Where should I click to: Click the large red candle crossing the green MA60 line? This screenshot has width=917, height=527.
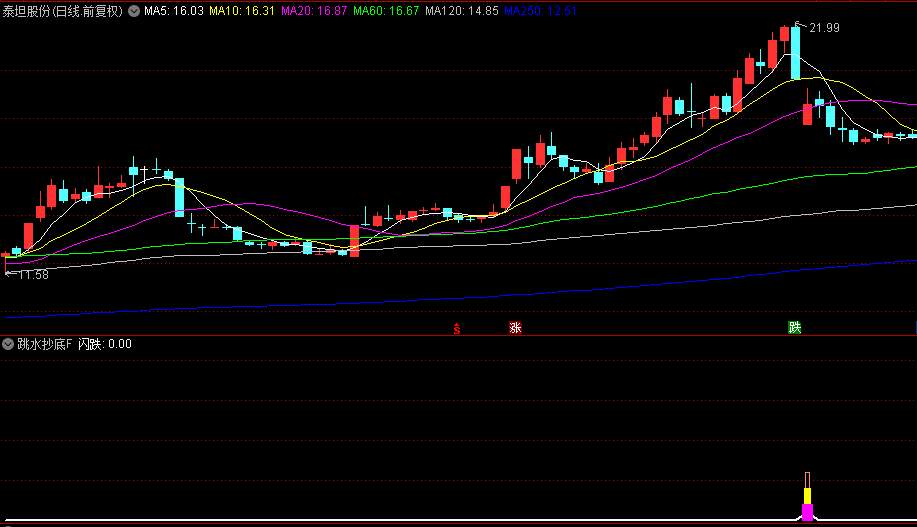coord(354,241)
